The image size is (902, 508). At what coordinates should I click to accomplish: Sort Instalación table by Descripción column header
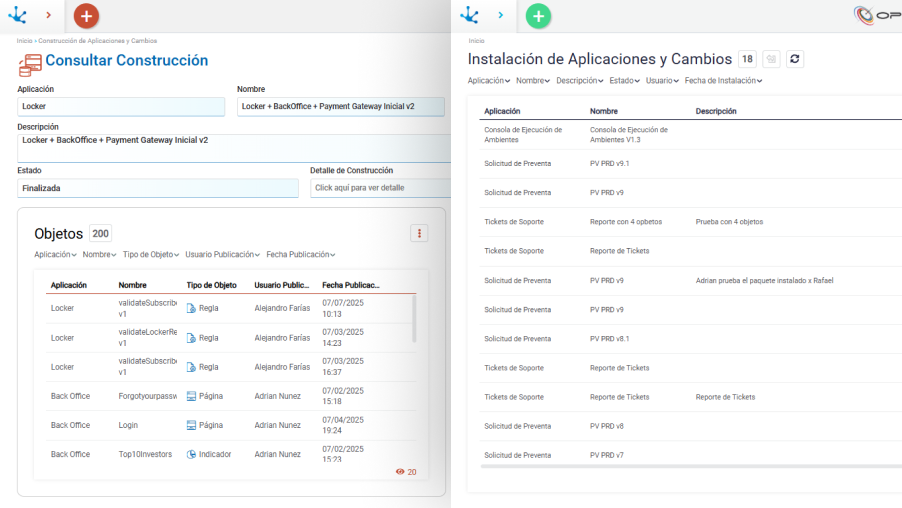(716, 111)
